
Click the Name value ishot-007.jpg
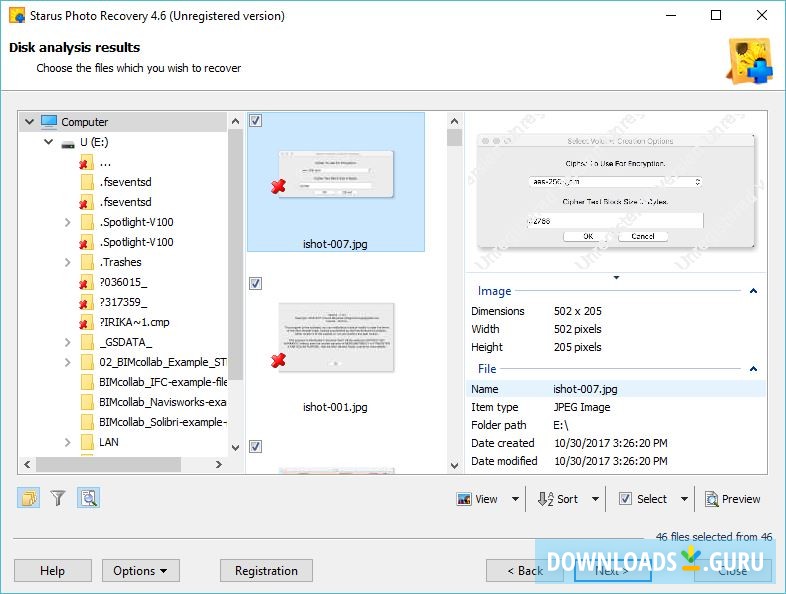(585, 389)
